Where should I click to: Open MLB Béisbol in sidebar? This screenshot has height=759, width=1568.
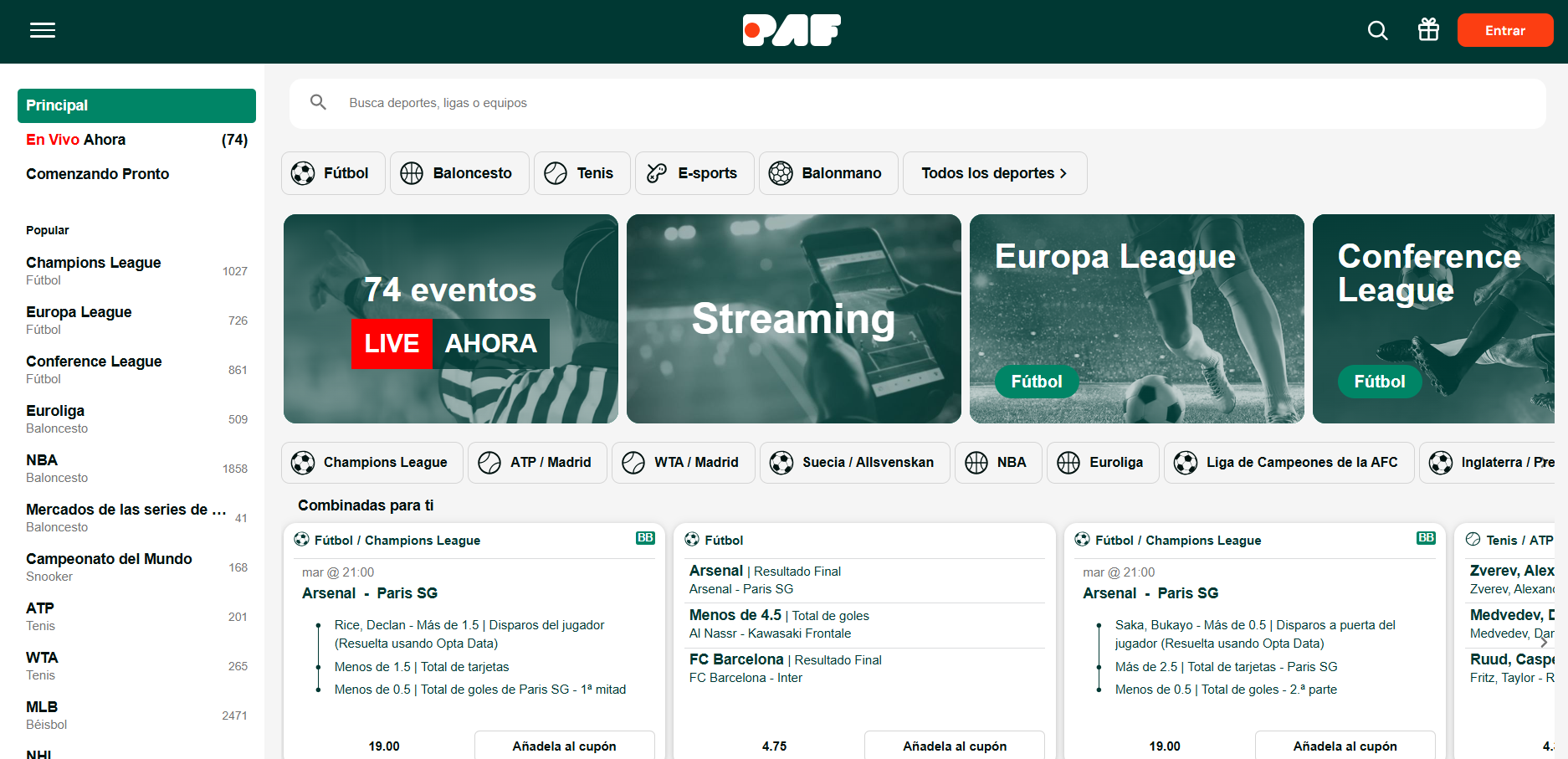click(136, 715)
